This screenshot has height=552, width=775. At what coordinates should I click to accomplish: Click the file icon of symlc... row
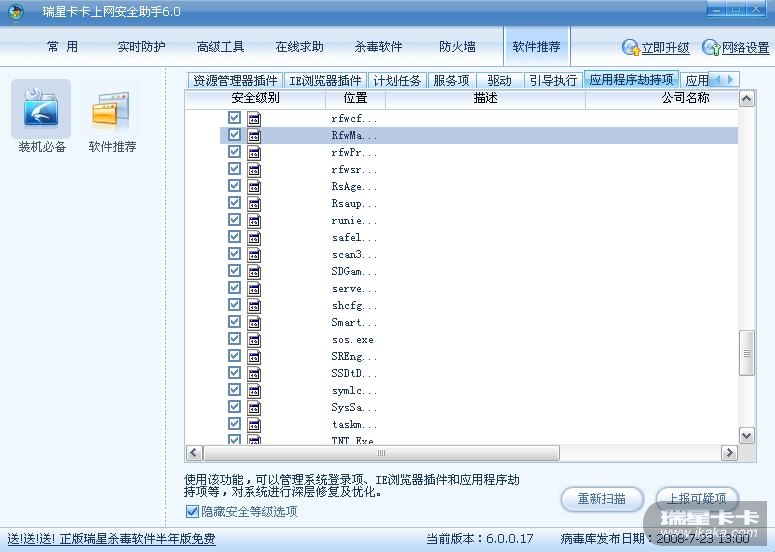[254, 390]
